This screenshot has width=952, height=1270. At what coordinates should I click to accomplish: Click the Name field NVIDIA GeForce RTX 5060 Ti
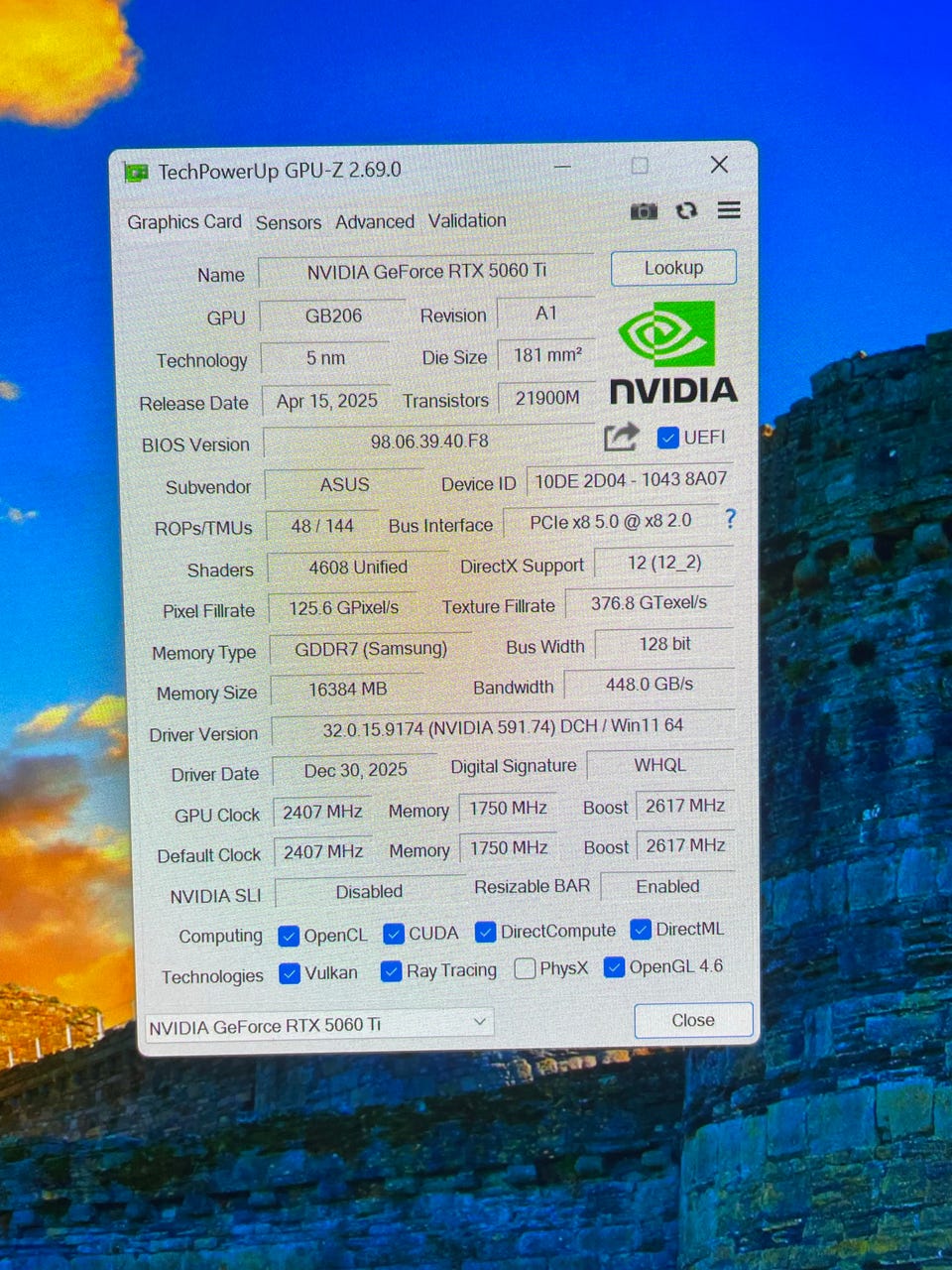[x=426, y=271]
